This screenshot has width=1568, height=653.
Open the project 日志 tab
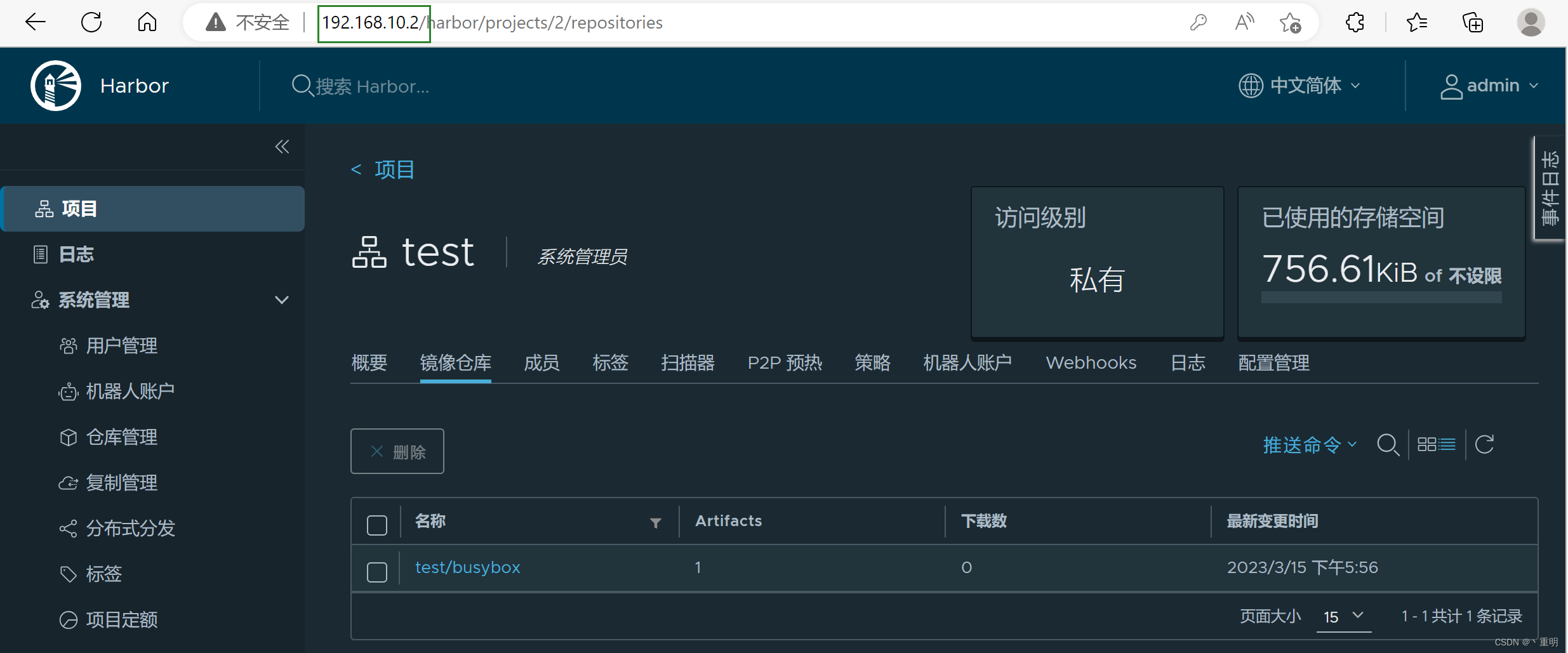click(x=1187, y=362)
